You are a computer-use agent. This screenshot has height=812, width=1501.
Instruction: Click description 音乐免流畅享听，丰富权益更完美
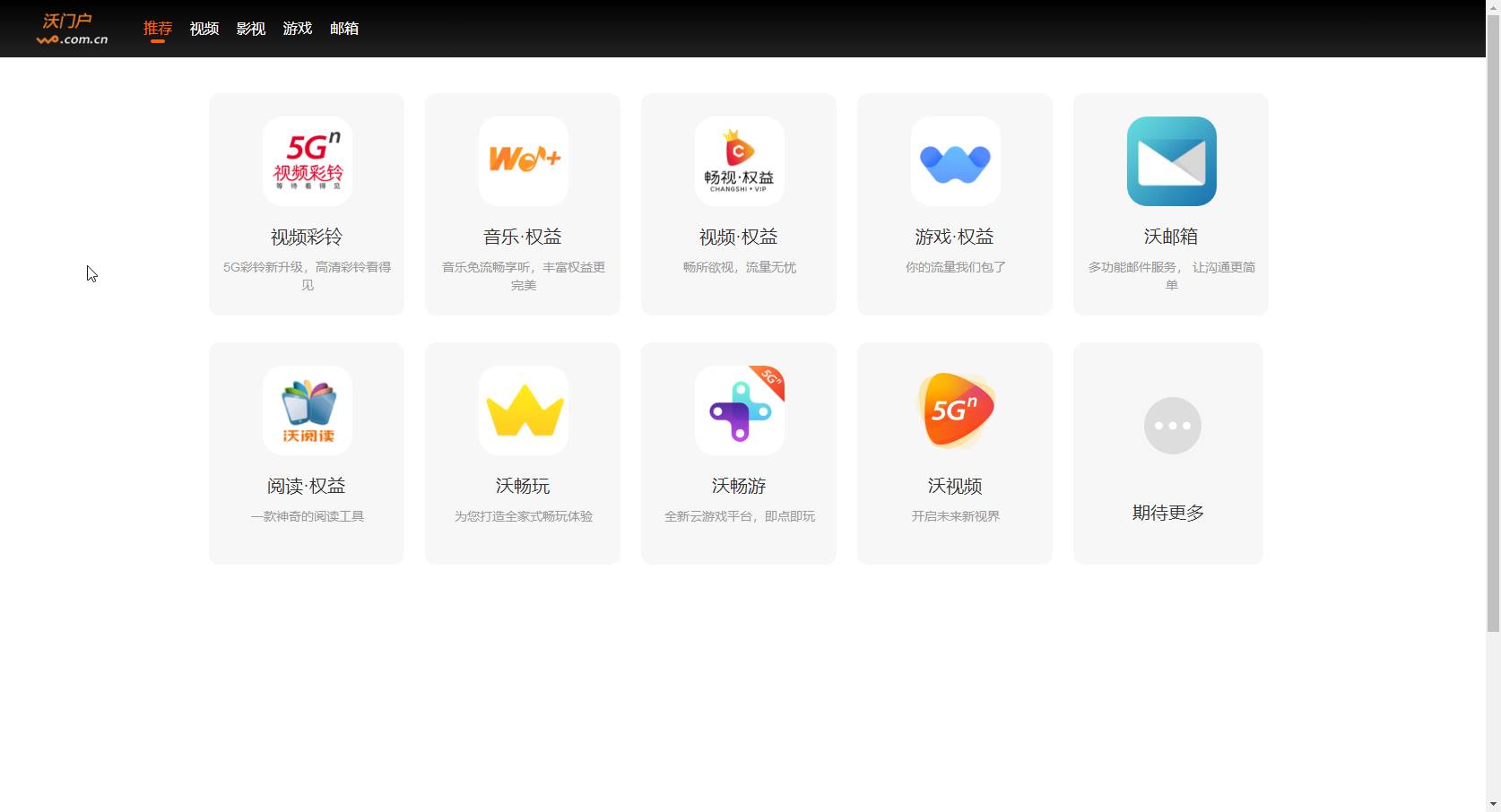pos(524,276)
